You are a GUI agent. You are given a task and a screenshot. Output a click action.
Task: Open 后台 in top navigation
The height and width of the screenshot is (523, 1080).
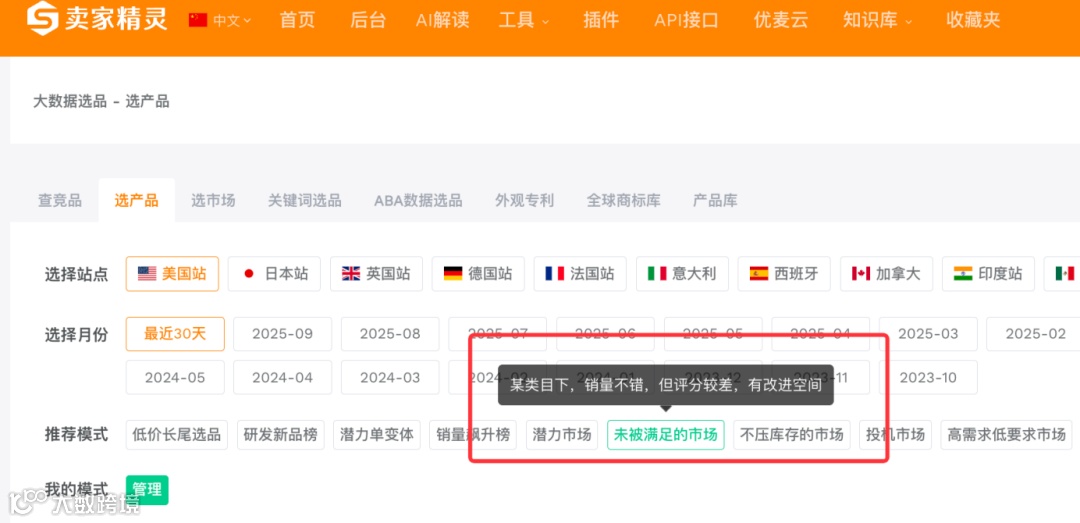368,20
